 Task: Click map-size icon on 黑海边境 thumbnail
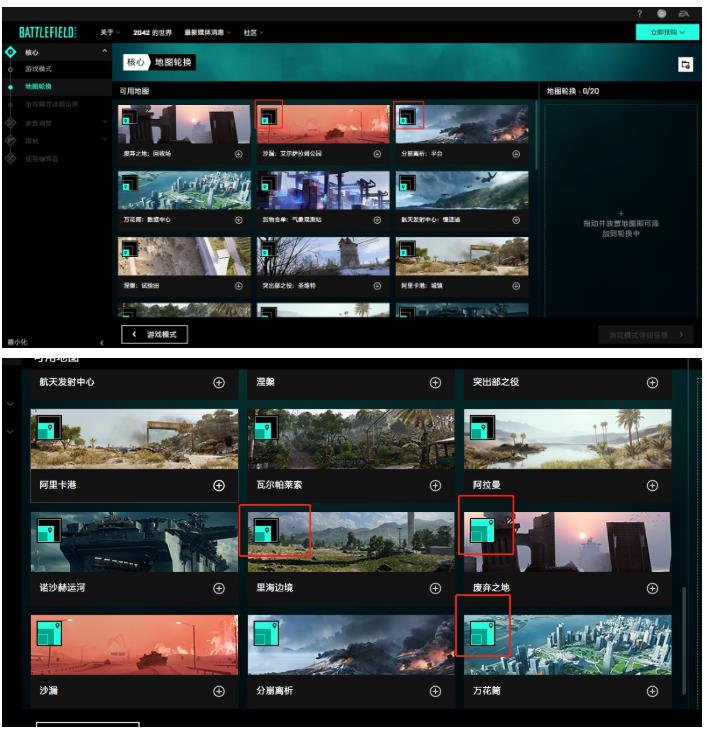(266, 530)
